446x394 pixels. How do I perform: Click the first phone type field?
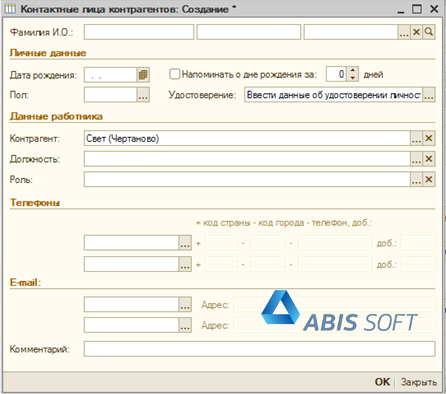pos(132,243)
